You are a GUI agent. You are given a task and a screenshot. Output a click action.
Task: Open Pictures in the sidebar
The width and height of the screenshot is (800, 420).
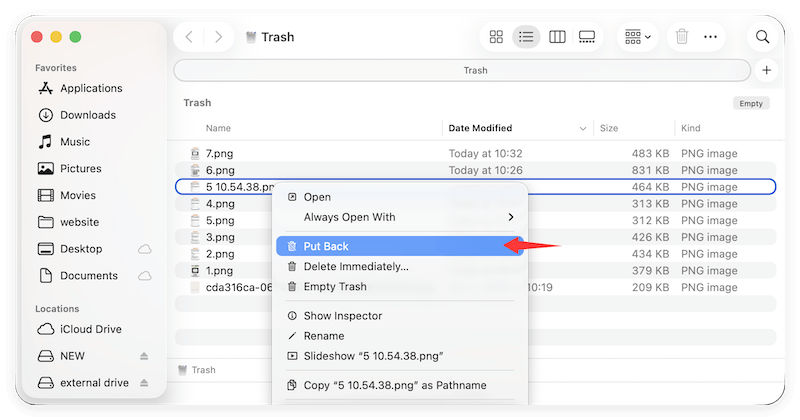(70, 168)
